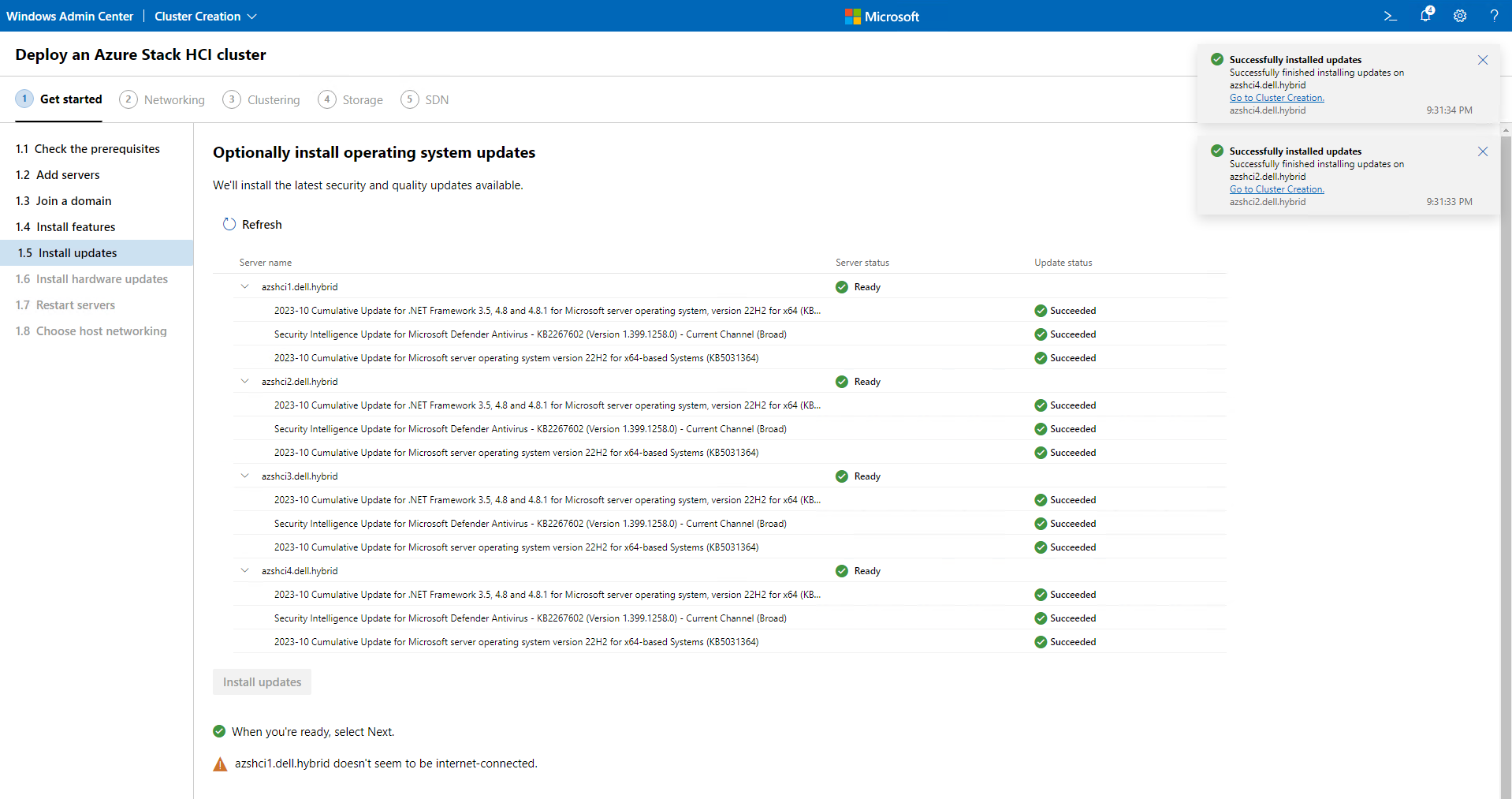Collapse the azshci4.dell.hybrid server row
The image size is (1512, 799).
[244, 570]
